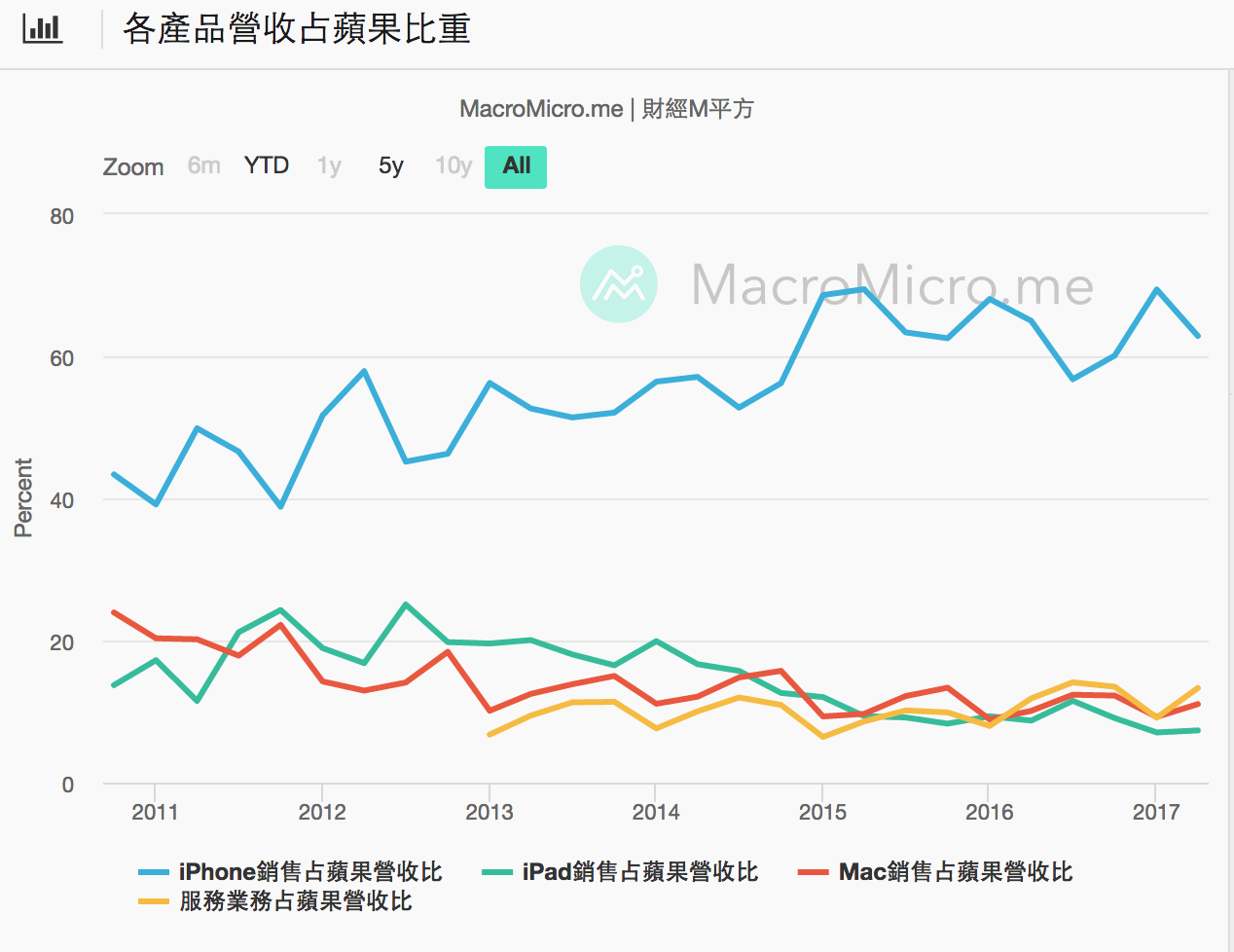The width and height of the screenshot is (1234, 952).
Task: Click the blue iPhone legend line swatch
Action: 154,872
